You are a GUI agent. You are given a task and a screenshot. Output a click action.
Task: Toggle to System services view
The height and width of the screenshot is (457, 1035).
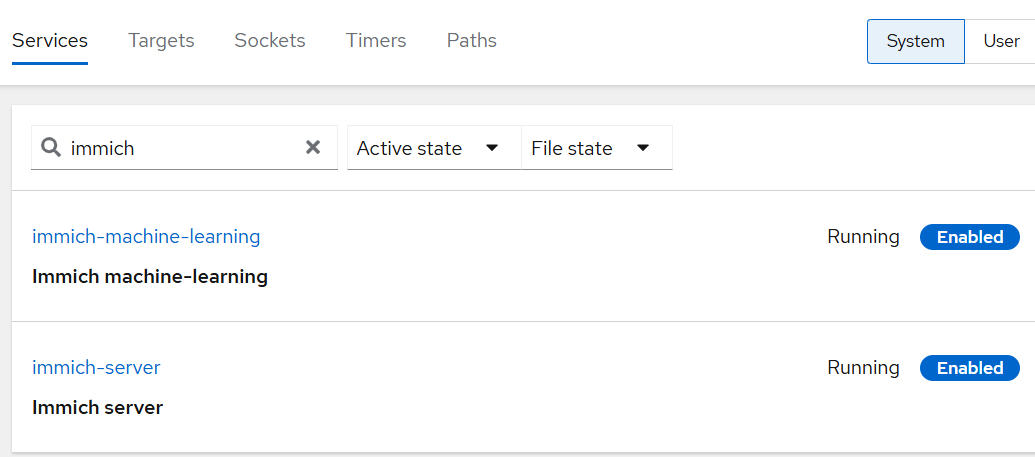915,41
